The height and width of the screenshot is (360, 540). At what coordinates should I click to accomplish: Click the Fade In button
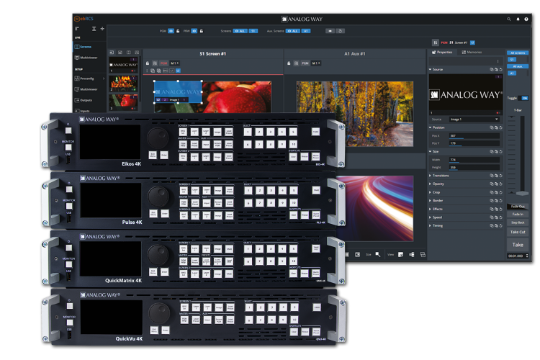tap(518, 214)
